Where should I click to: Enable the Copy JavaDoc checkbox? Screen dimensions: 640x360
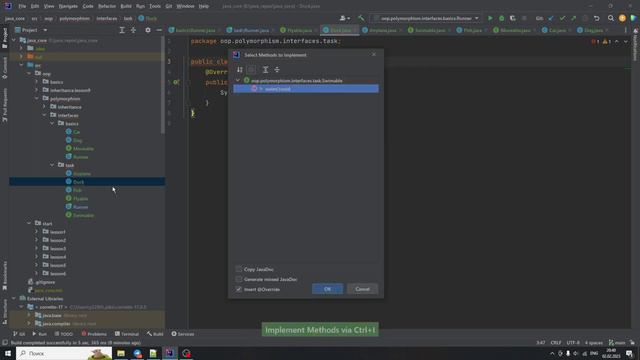(239, 269)
